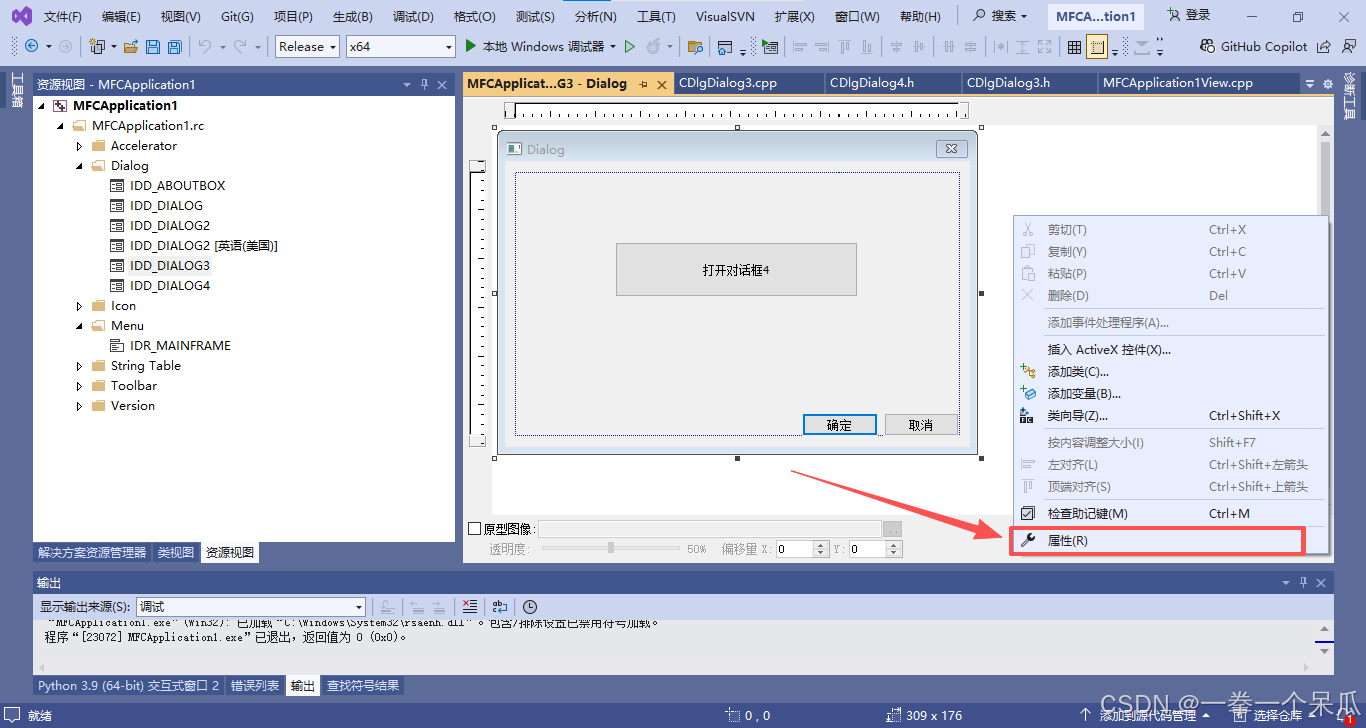Click 添加到源代码管理 in the status bar

point(1147,715)
